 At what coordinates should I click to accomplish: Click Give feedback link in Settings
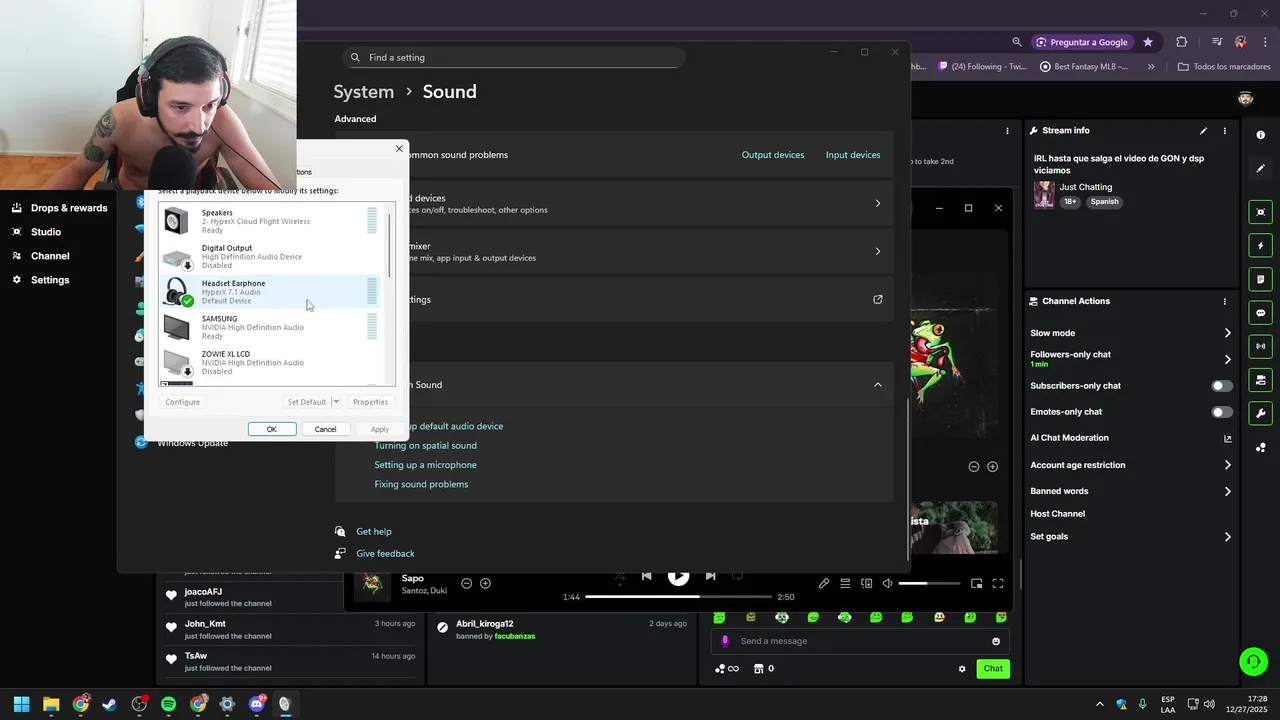point(385,554)
